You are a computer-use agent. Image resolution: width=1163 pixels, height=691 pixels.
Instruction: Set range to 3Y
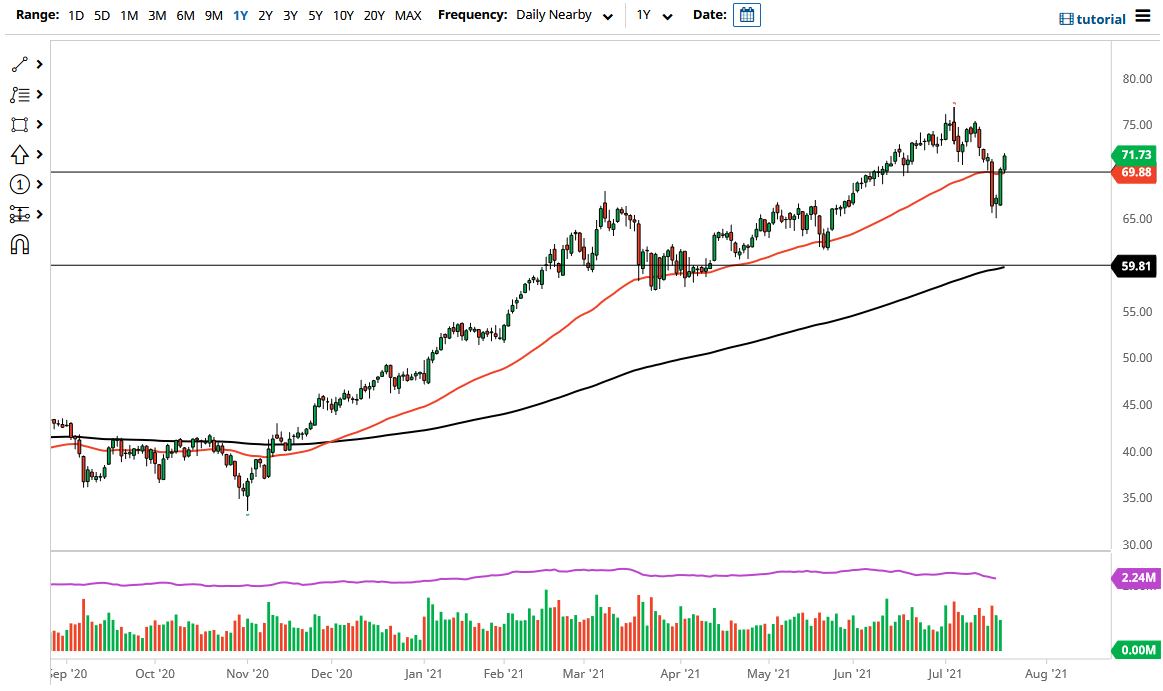290,15
